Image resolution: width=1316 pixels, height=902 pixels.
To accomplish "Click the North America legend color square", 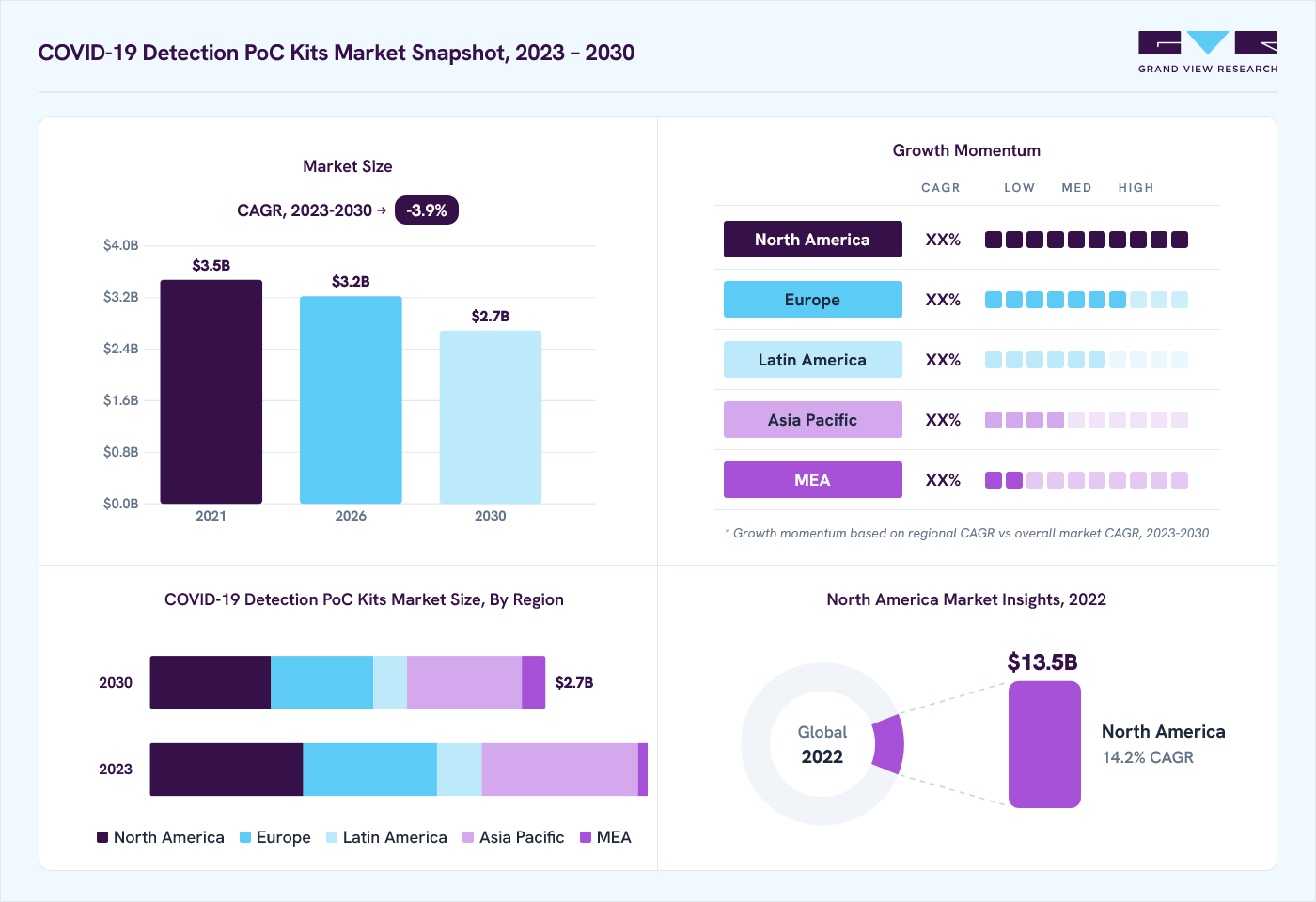I will point(102,837).
